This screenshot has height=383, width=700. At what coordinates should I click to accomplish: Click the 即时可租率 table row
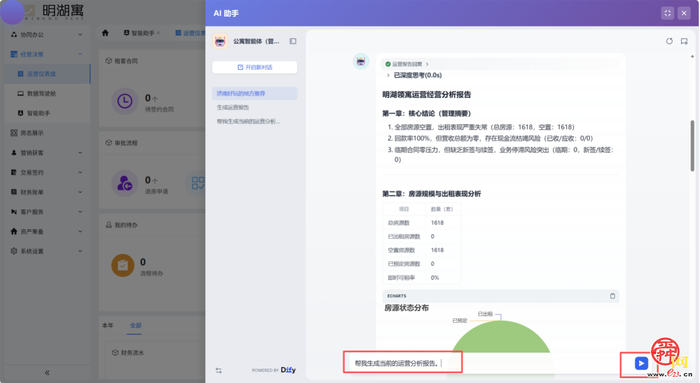421,278
